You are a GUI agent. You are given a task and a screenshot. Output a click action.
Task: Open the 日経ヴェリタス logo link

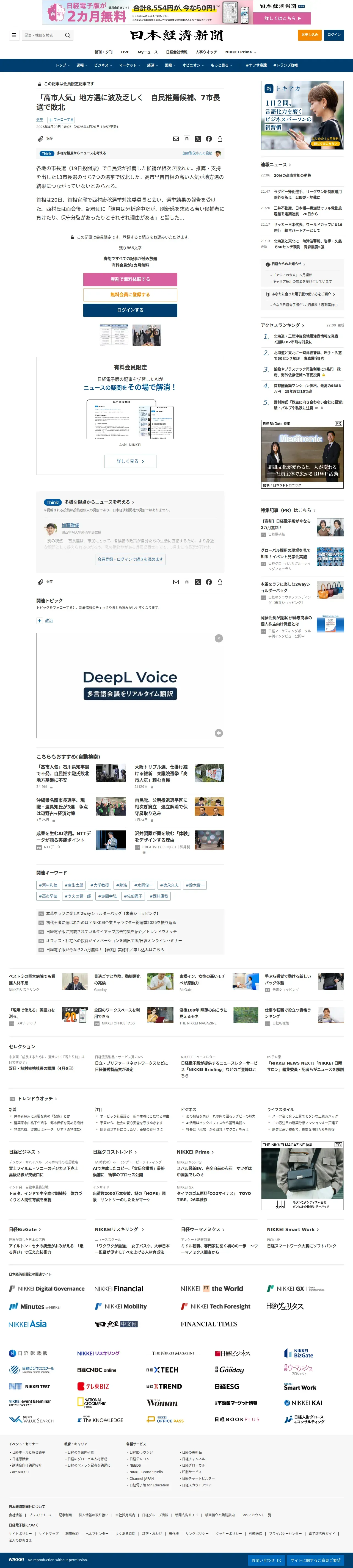[285, 1306]
